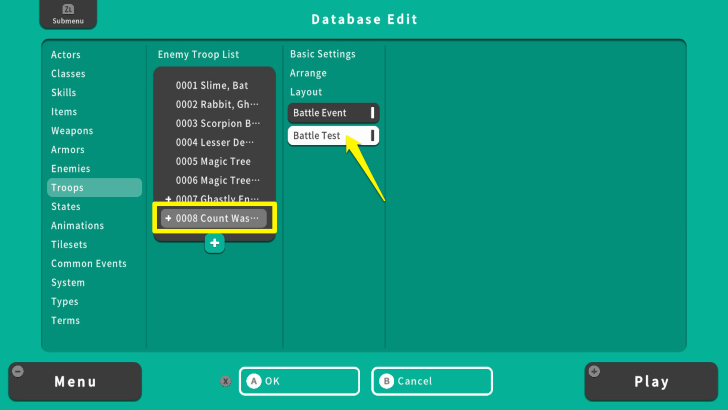This screenshot has height=410, width=728.
Task: Open the Tilesets category
Action: pyautogui.click(x=69, y=245)
